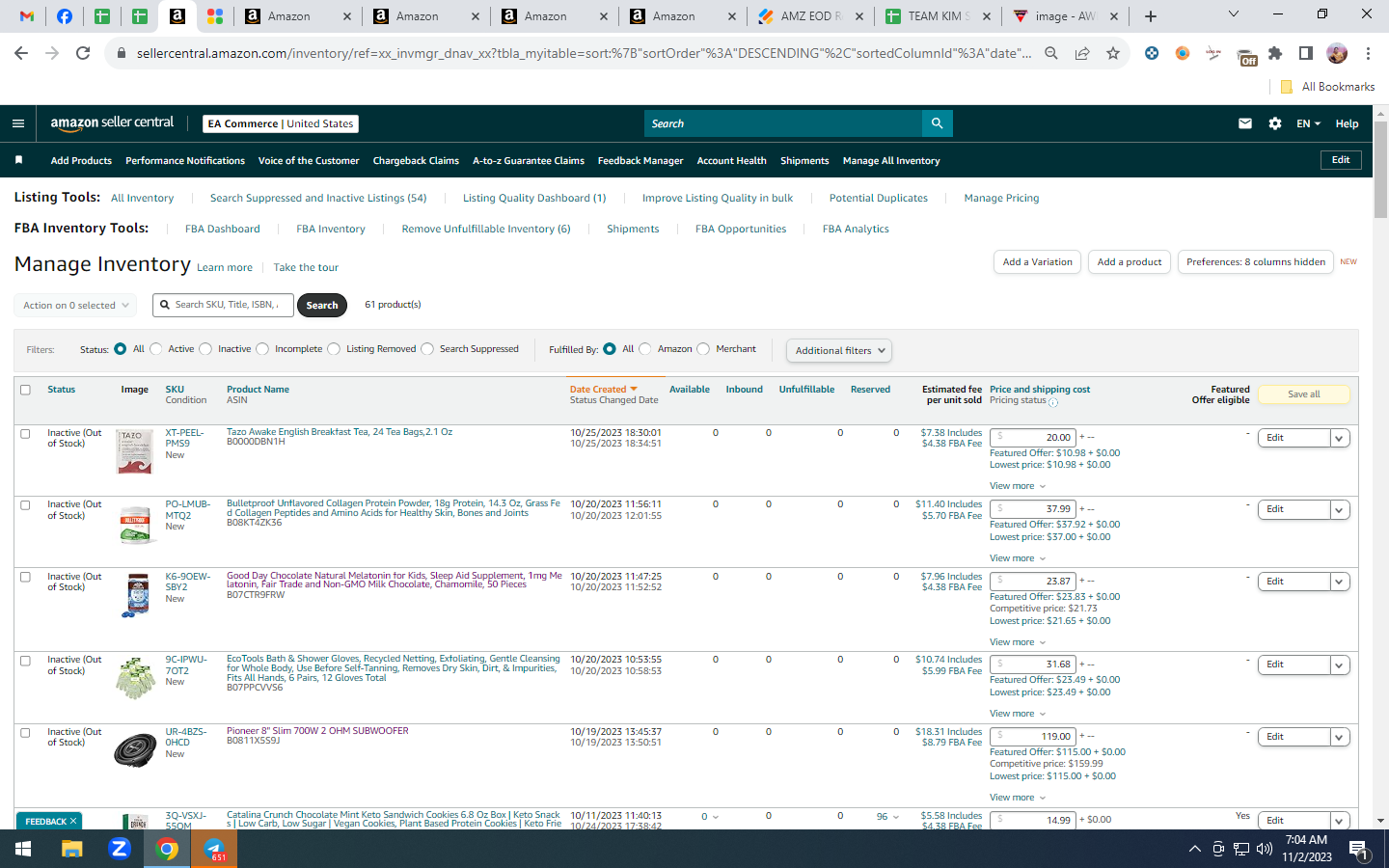Sort by the Date Created column header
This screenshot has height=868, width=1389.
[x=603, y=390]
